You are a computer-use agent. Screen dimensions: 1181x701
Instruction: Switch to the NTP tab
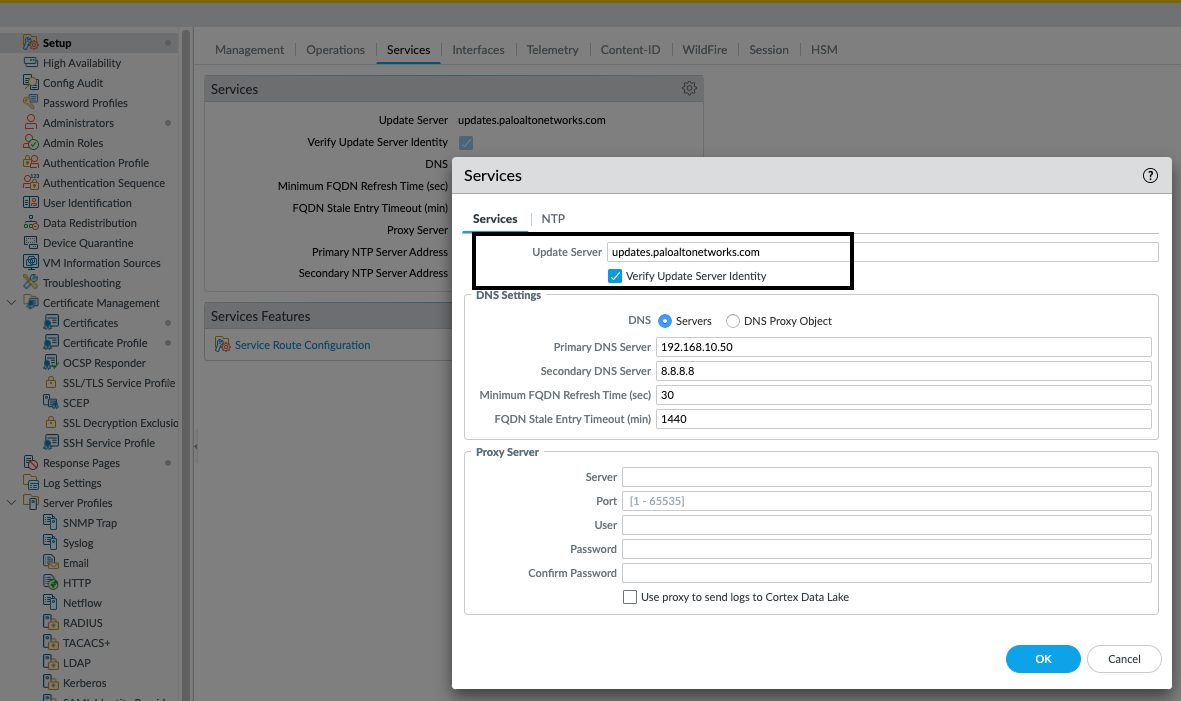click(x=553, y=218)
